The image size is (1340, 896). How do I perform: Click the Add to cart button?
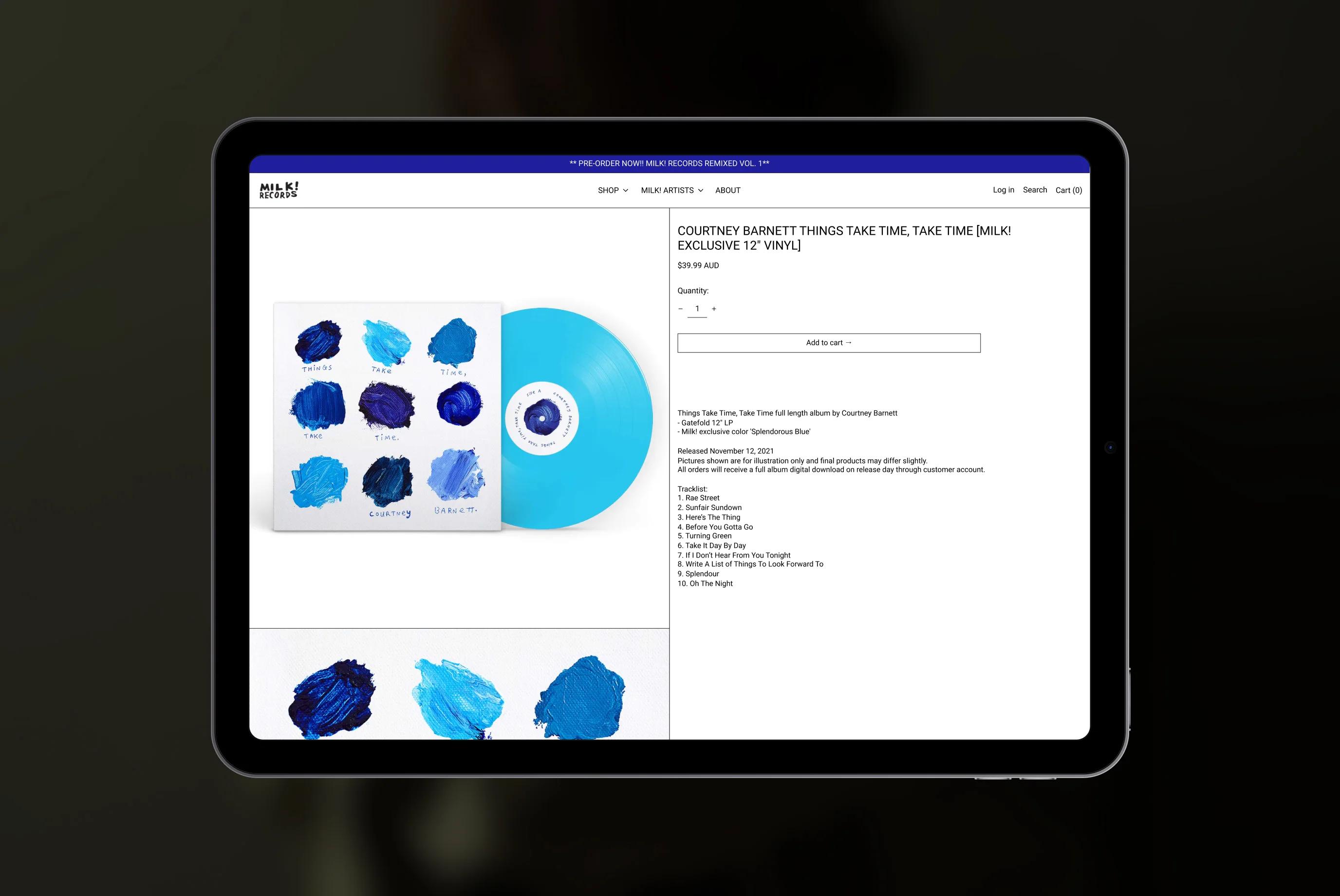pyautogui.click(x=830, y=343)
